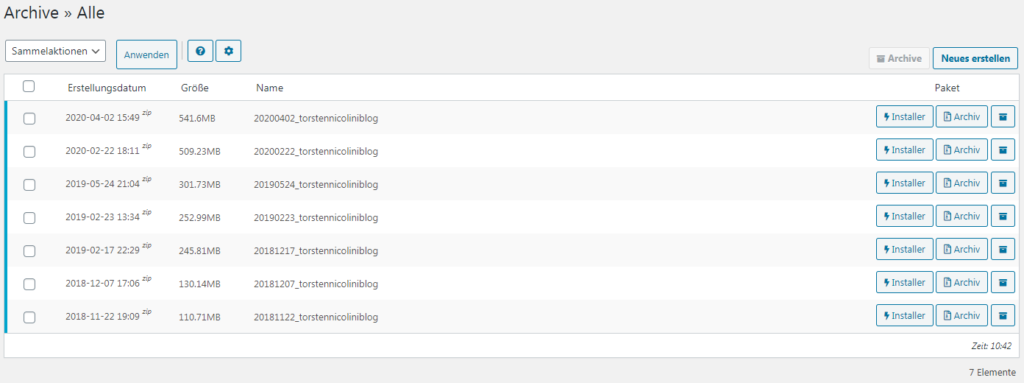Open package details box icon for 20181207 backup

tap(1003, 283)
